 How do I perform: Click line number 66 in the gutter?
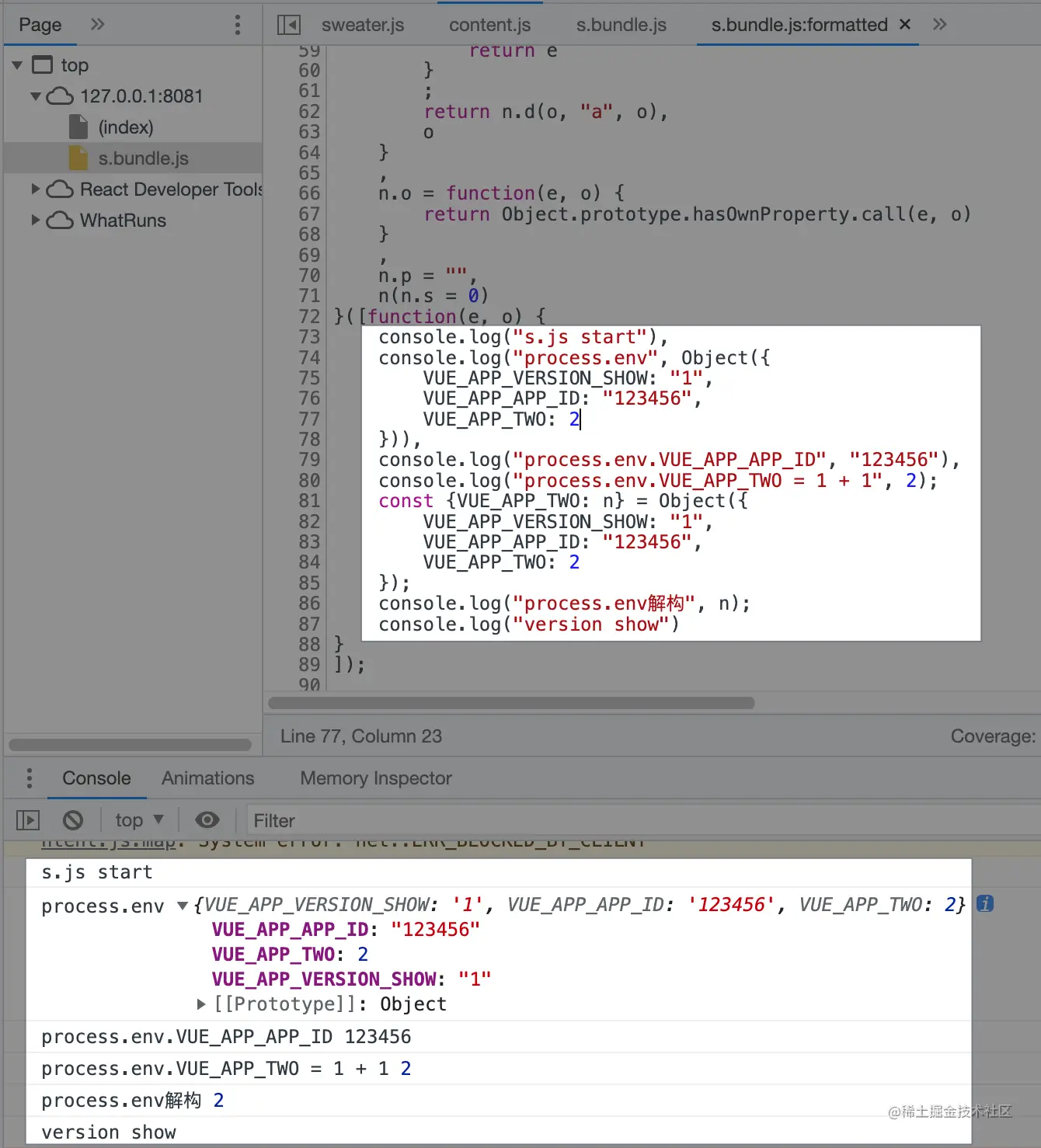click(x=309, y=193)
